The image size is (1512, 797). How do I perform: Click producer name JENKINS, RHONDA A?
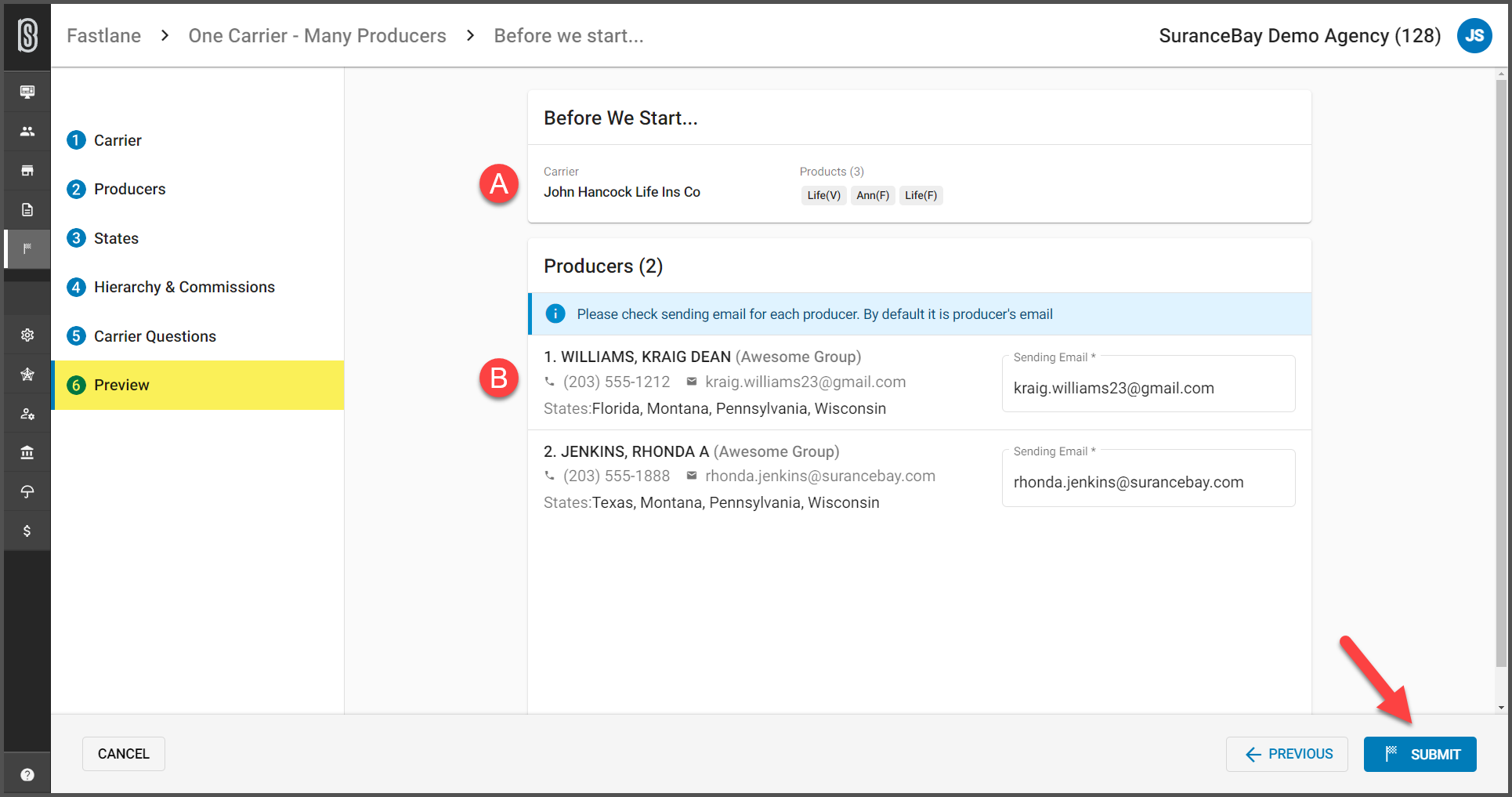pyautogui.click(x=635, y=451)
